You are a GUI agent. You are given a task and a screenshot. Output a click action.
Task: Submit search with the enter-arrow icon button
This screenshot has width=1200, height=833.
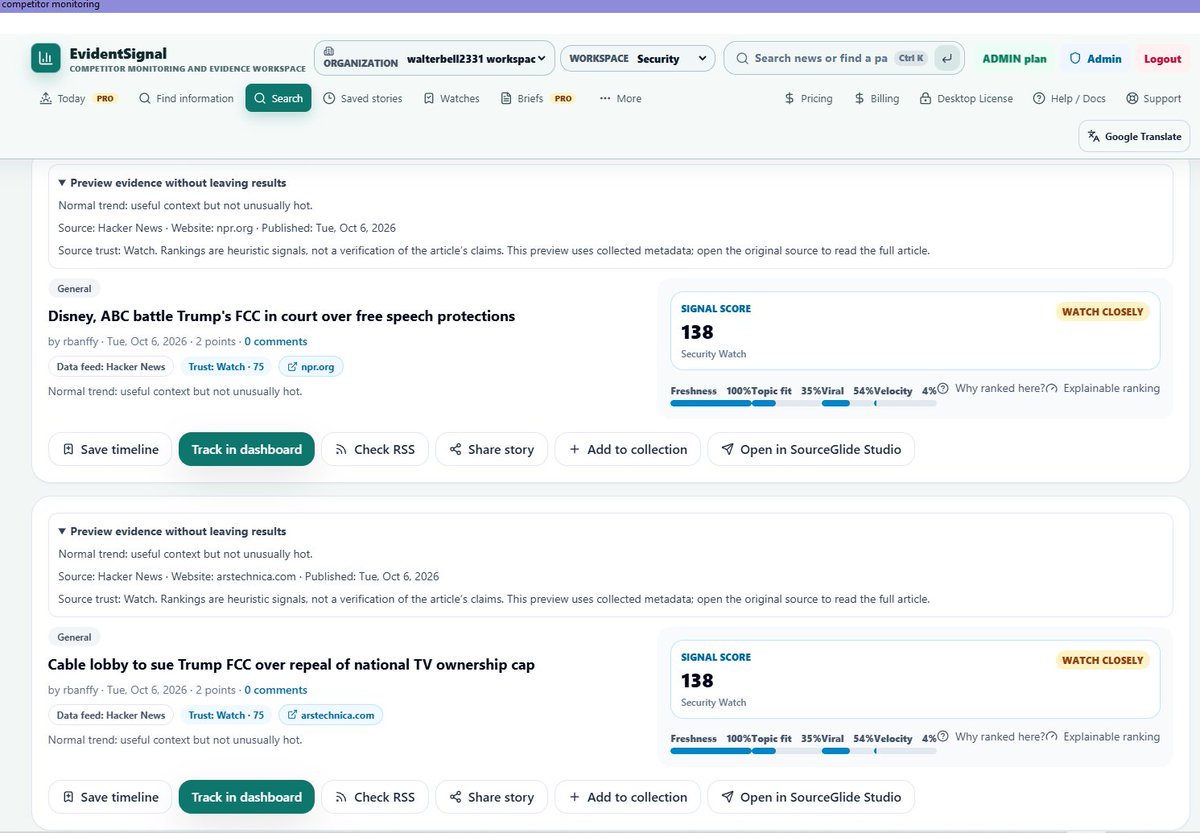[946, 59]
